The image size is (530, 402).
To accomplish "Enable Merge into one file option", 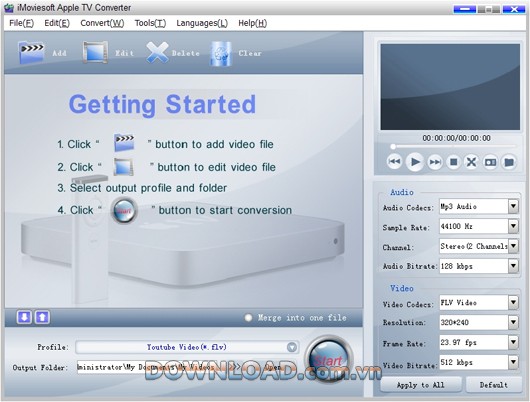I will click(x=248, y=318).
